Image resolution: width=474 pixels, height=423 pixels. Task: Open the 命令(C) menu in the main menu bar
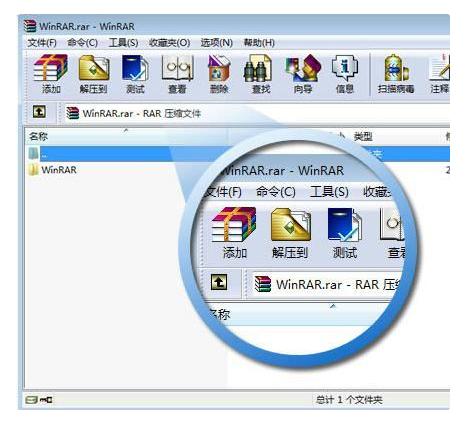82,43
